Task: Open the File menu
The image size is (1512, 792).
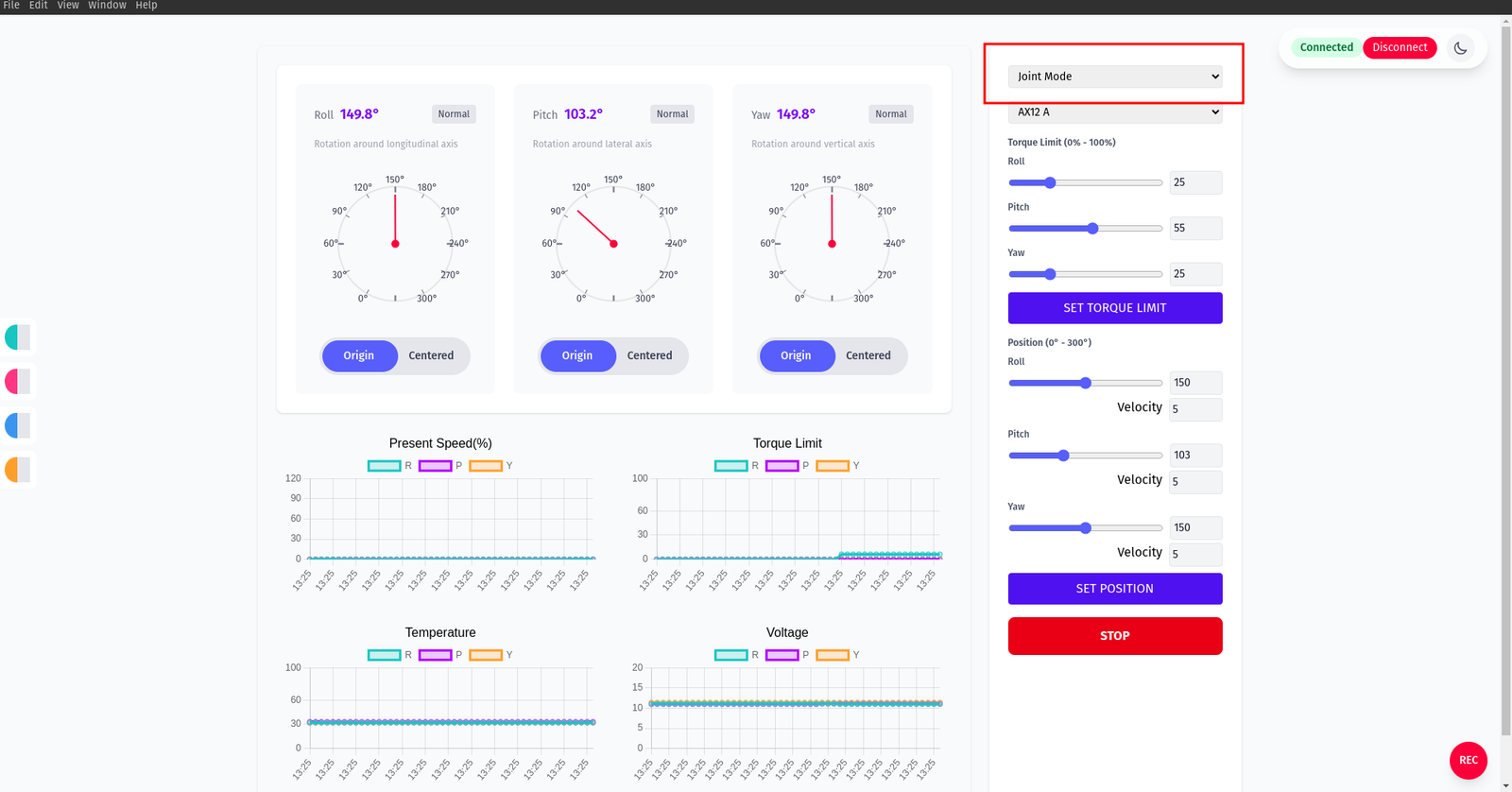Action: coord(11,6)
